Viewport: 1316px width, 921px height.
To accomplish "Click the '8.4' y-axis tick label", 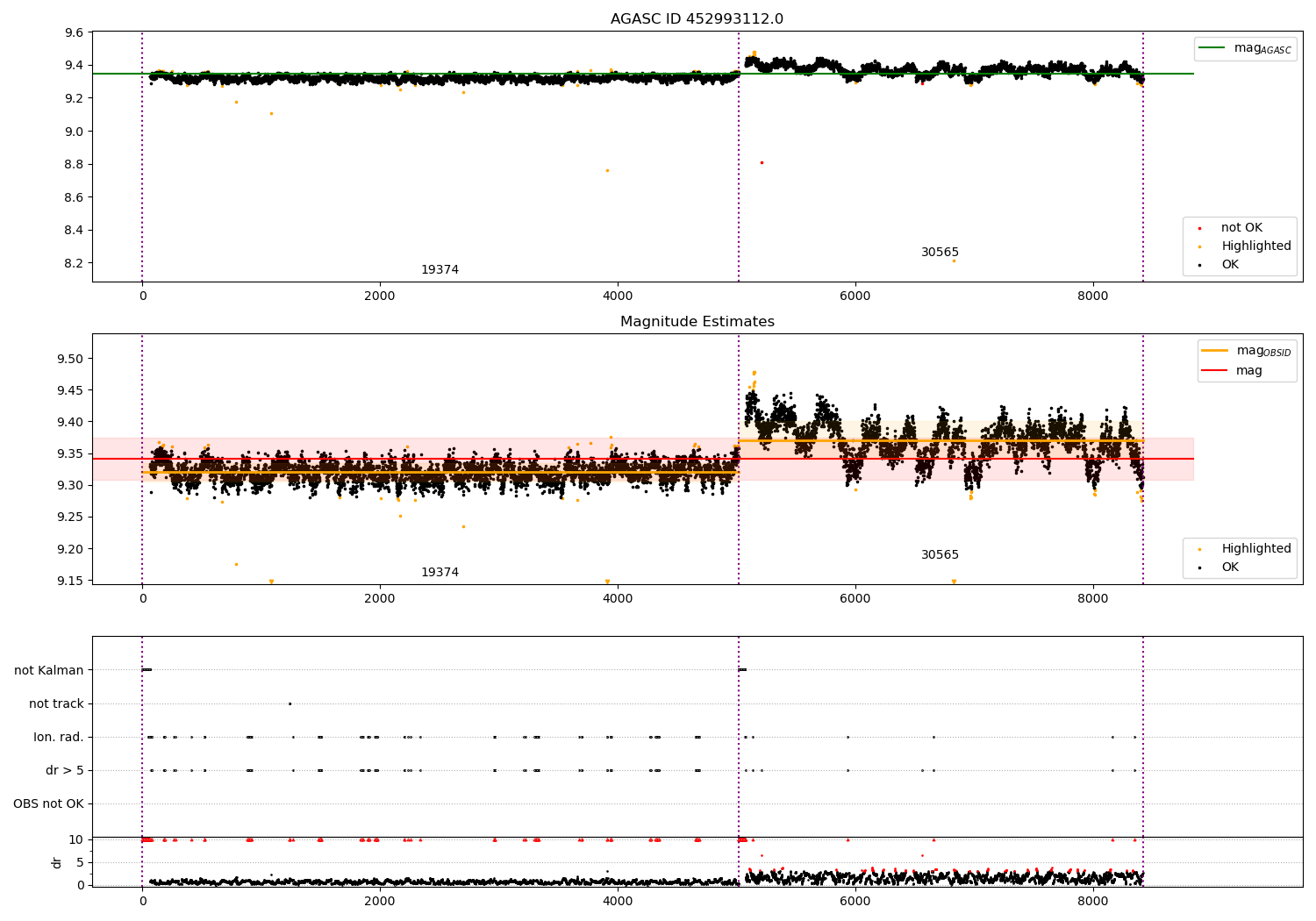I will (74, 231).
